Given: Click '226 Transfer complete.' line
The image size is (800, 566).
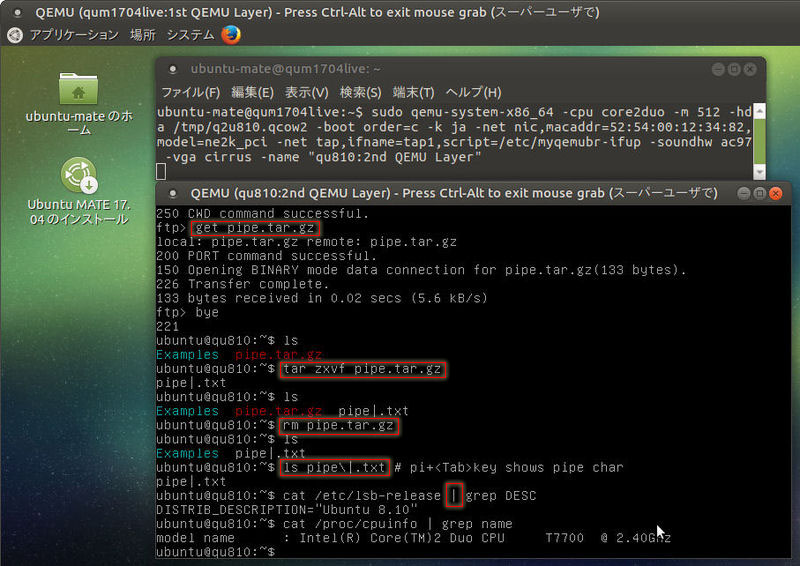Looking at the screenshot, I should click(x=242, y=284).
